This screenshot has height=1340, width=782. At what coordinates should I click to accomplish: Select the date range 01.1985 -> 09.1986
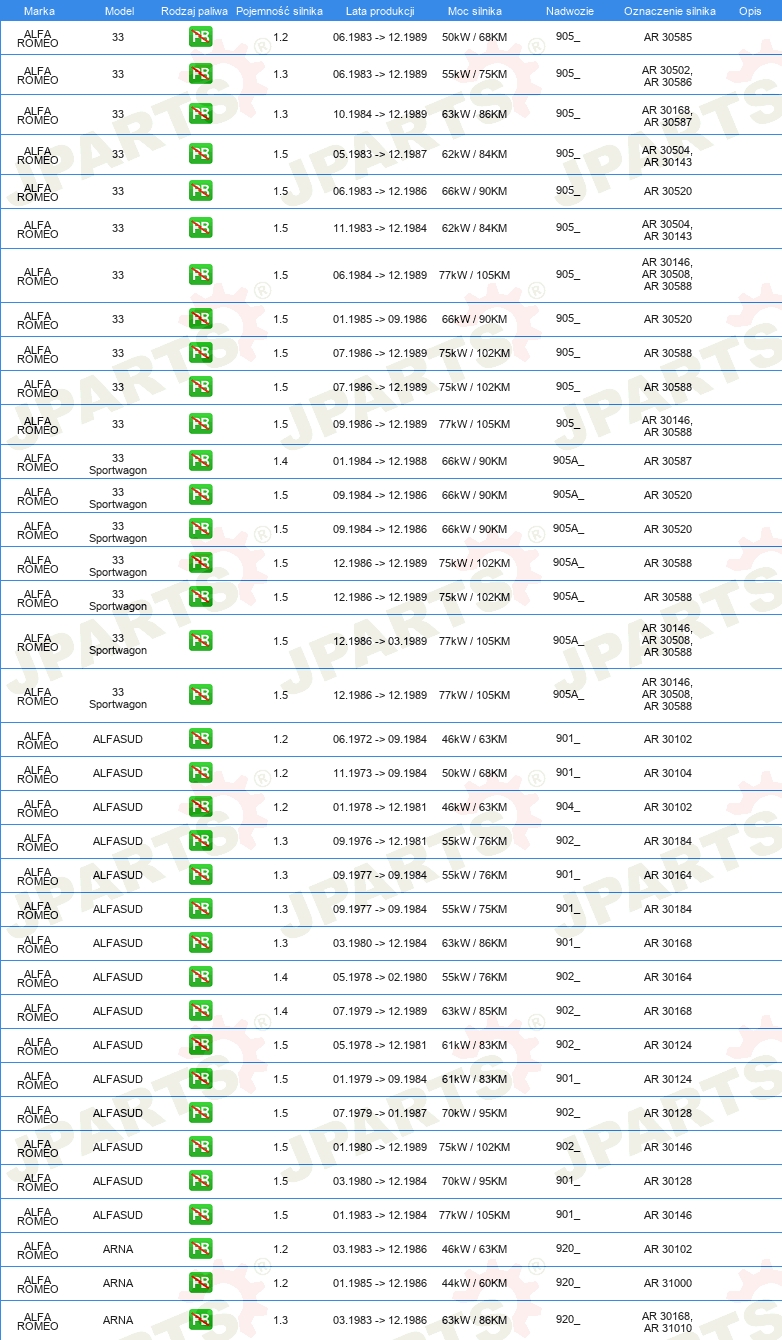[380, 319]
